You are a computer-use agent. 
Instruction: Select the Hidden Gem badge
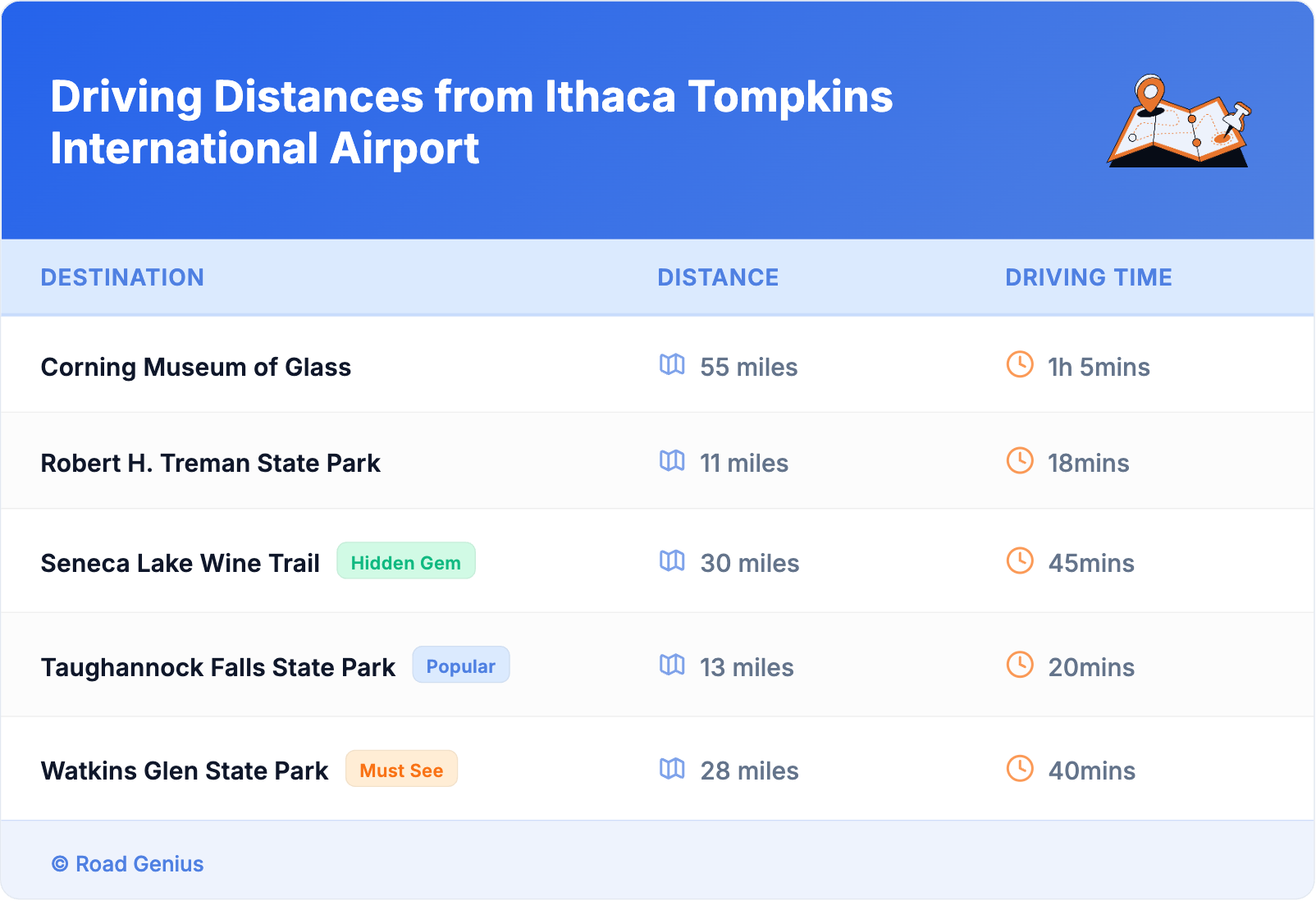pos(405,561)
